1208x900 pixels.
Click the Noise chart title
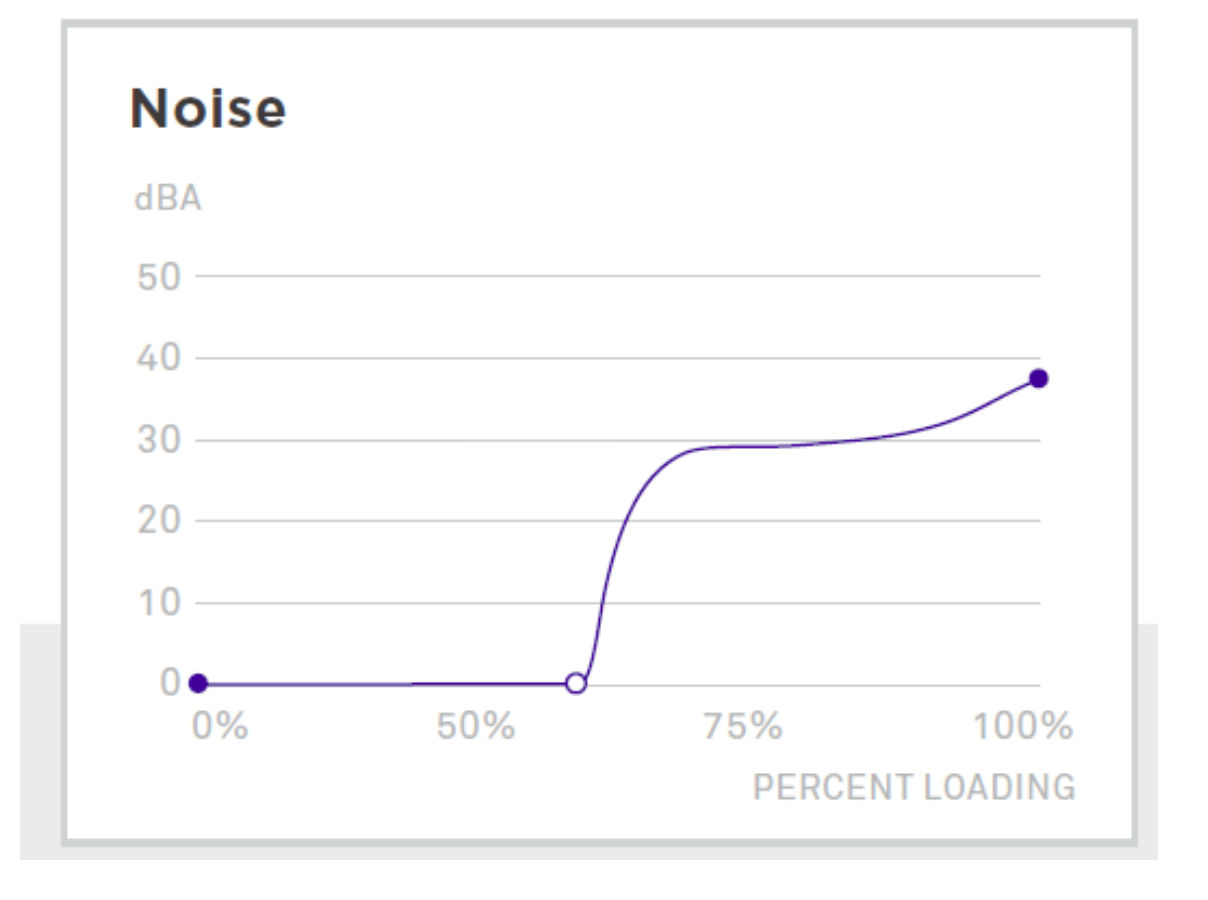(208, 108)
